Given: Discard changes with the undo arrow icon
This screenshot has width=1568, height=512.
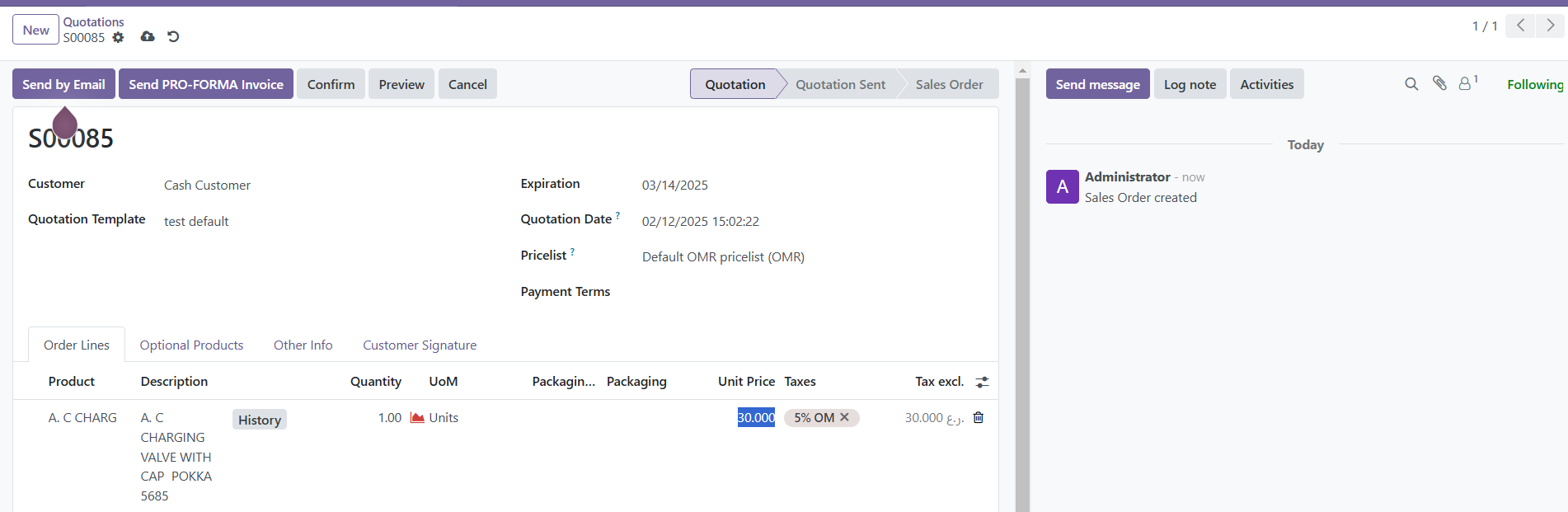Looking at the screenshot, I should point(173,37).
